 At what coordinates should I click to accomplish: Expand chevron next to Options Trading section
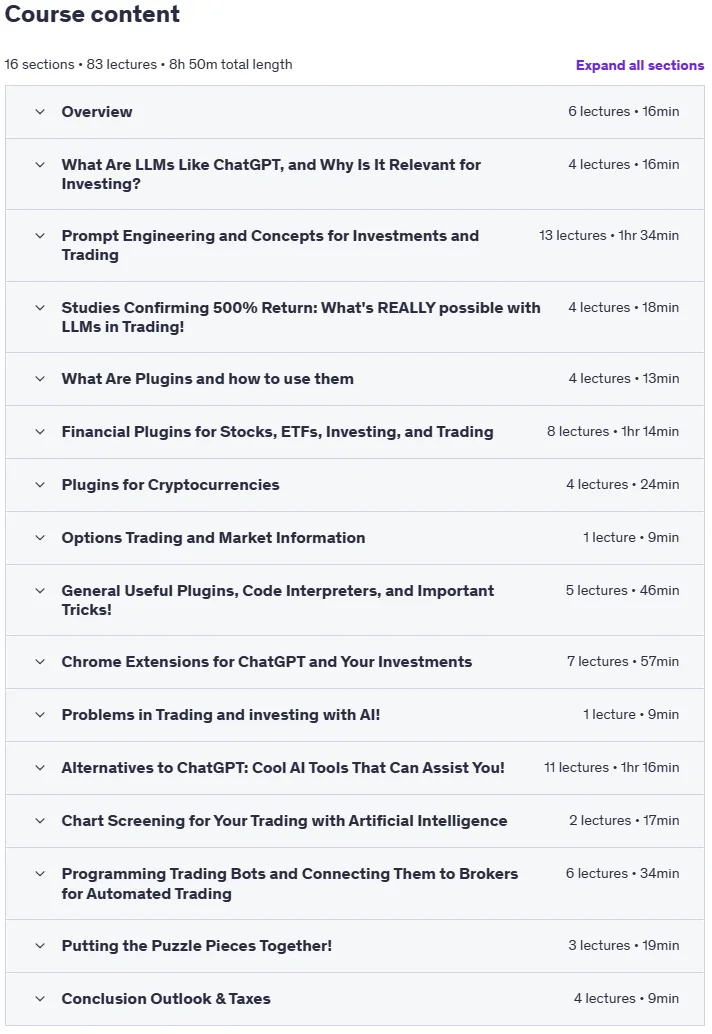click(x=40, y=537)
